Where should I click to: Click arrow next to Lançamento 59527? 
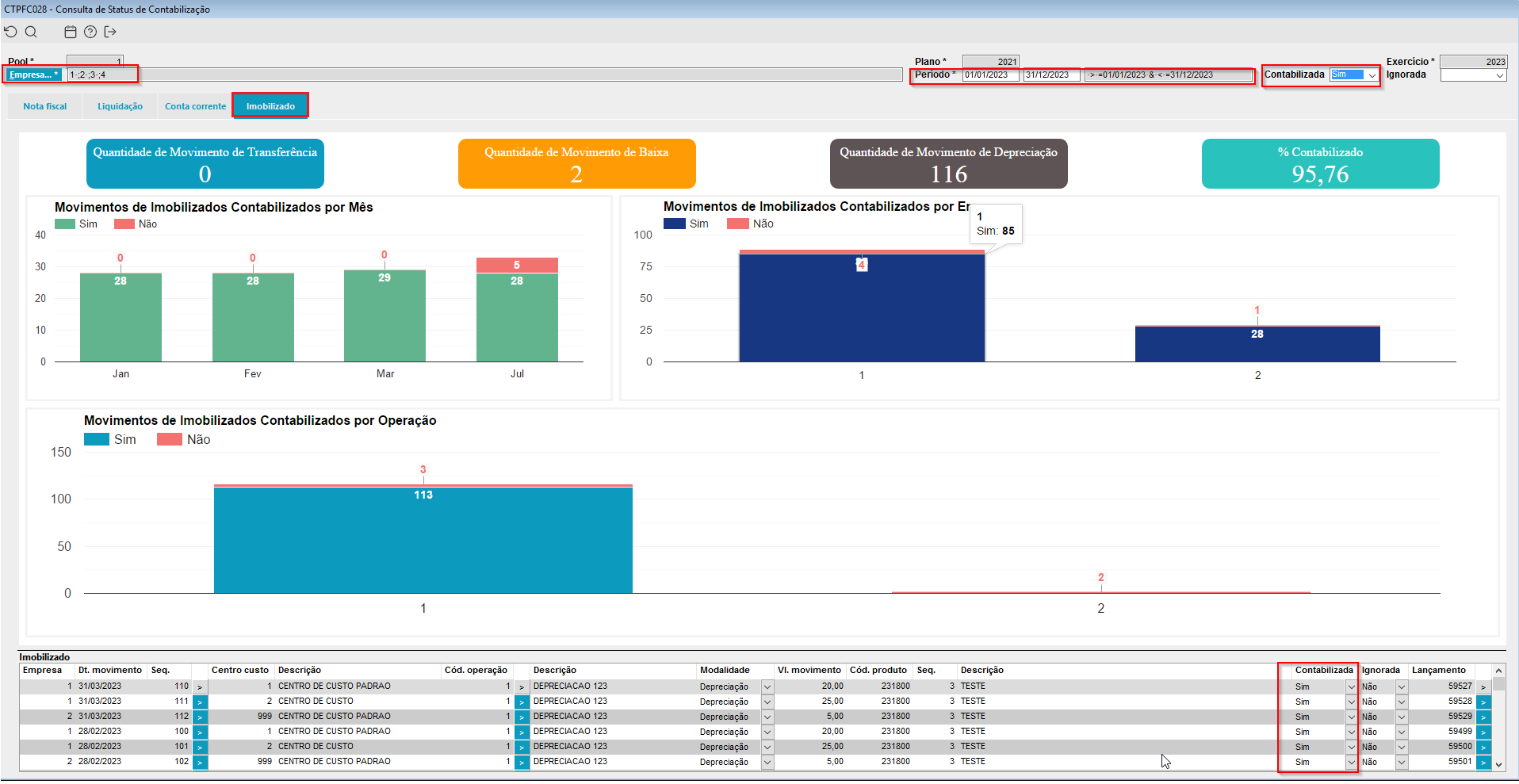tap(1483, 687)
